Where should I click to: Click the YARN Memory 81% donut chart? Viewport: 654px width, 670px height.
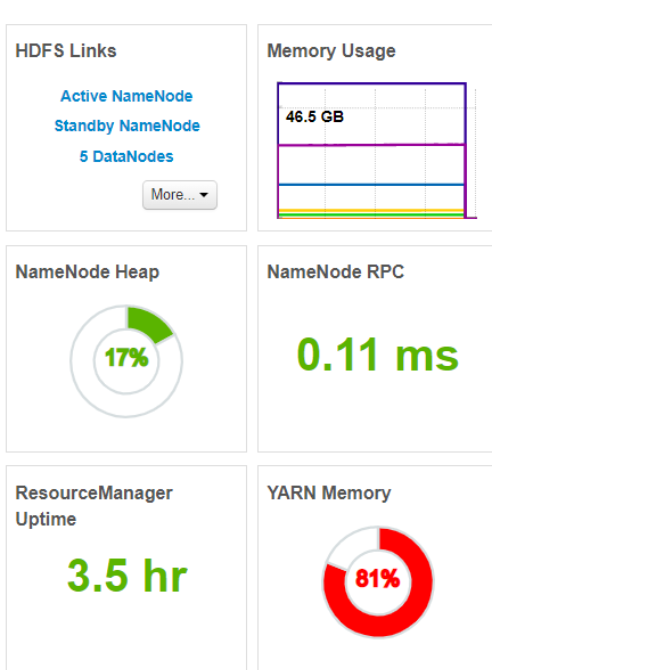(378, 581)
